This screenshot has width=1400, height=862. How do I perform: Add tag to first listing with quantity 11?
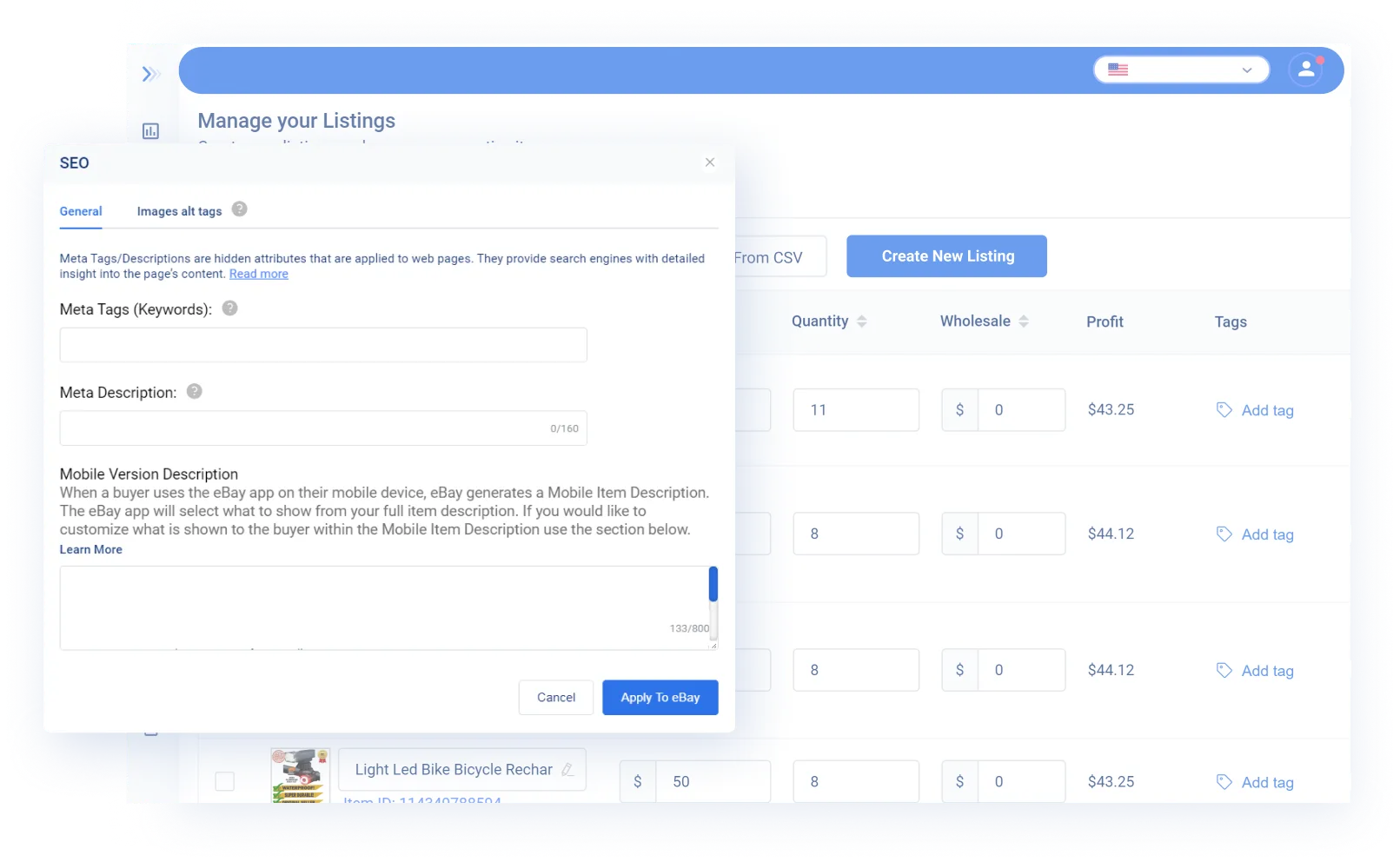pos(1256,410)
